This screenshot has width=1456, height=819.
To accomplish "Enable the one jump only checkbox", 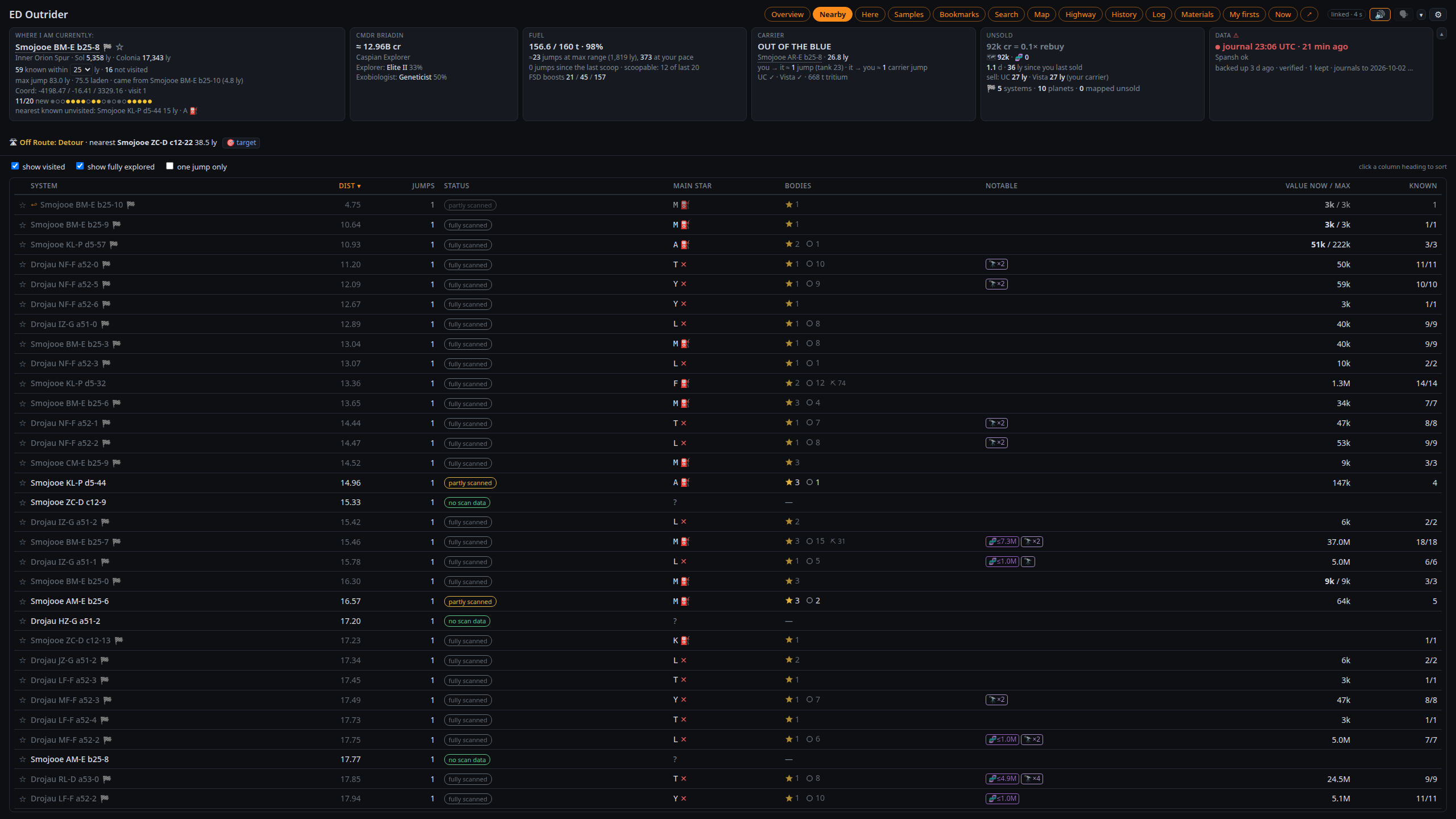I will coord(169,166).
